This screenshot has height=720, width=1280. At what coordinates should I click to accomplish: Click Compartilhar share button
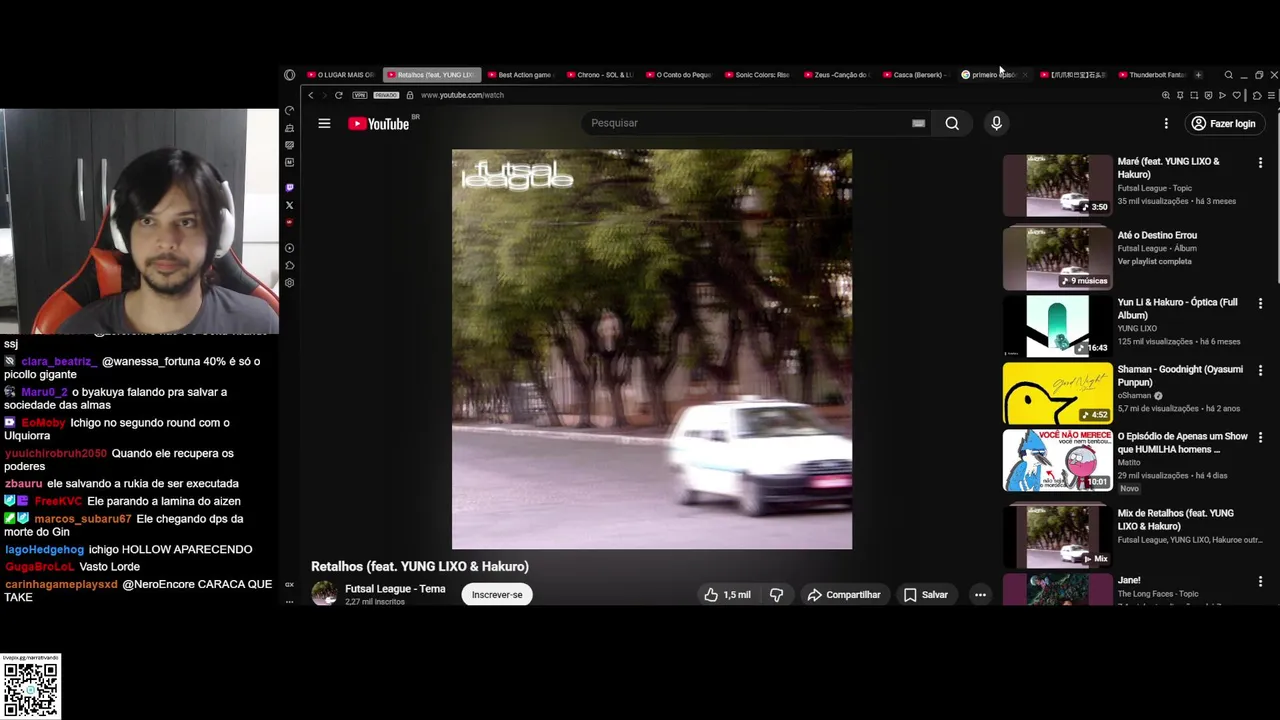coord(844,595)
